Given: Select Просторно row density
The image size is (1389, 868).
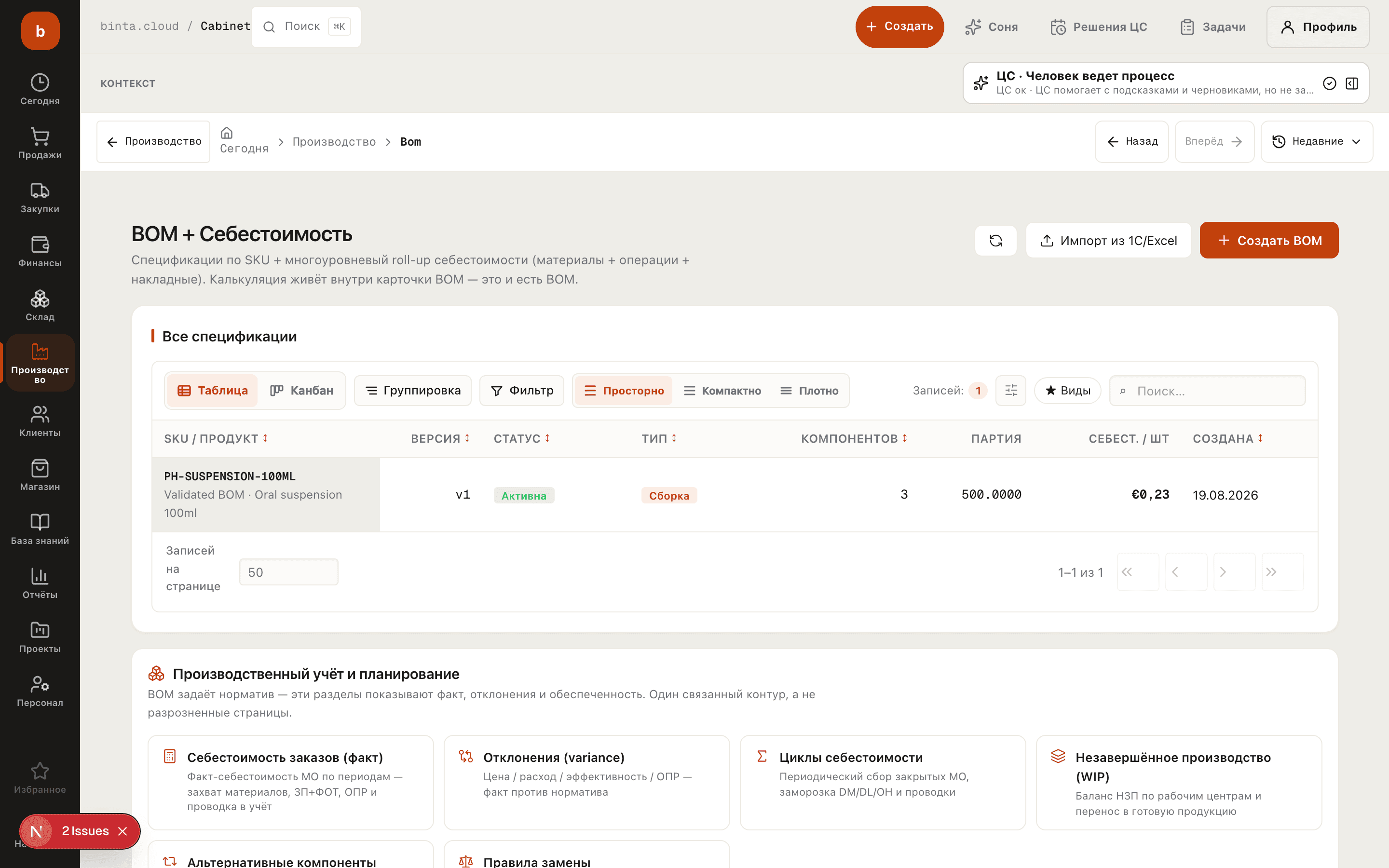Looking at the screenshot, I should point(623,391).
